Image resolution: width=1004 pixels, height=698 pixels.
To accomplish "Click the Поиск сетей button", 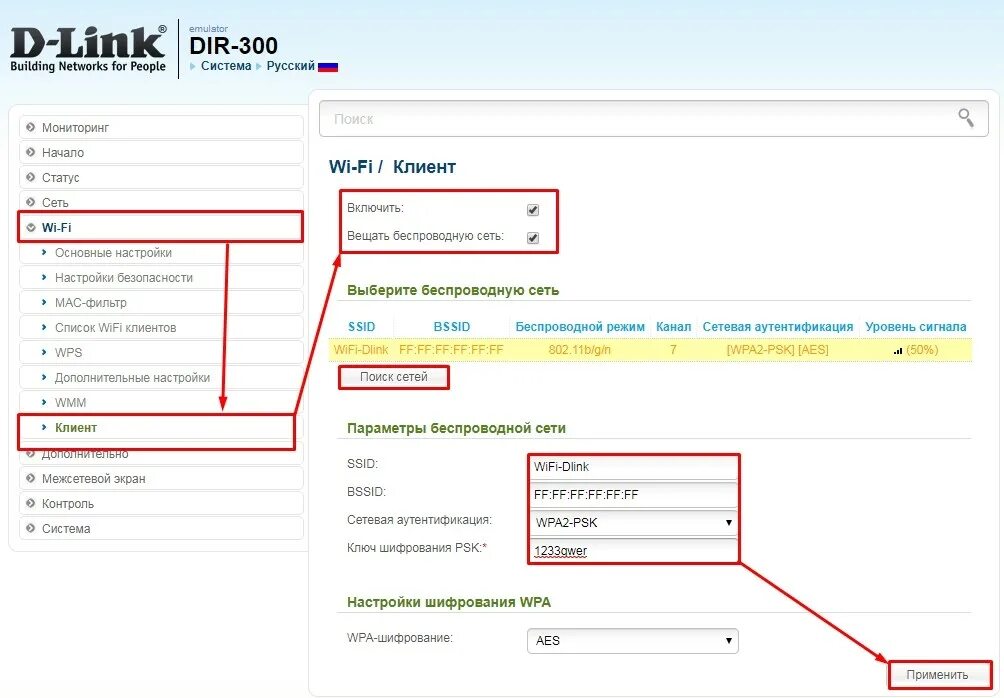I will coord(394,377).
